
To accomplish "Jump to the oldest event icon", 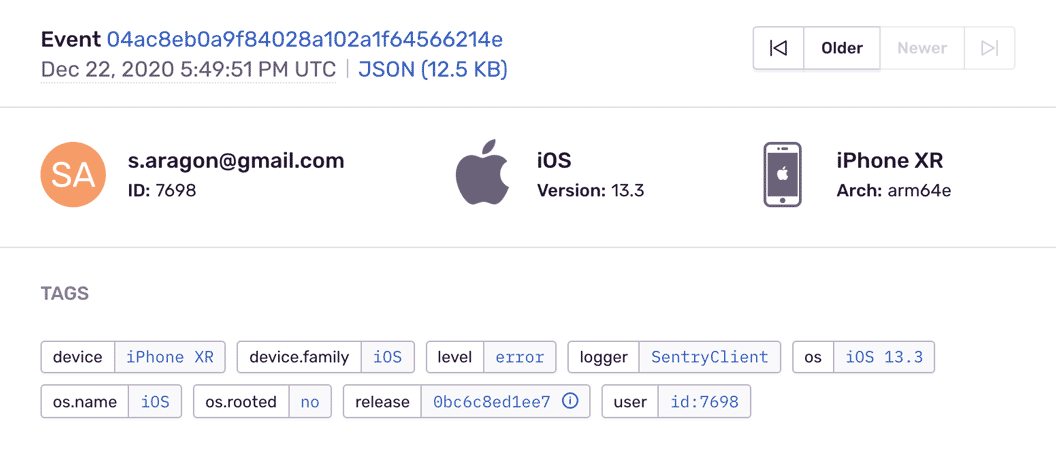I will point(778,48).
